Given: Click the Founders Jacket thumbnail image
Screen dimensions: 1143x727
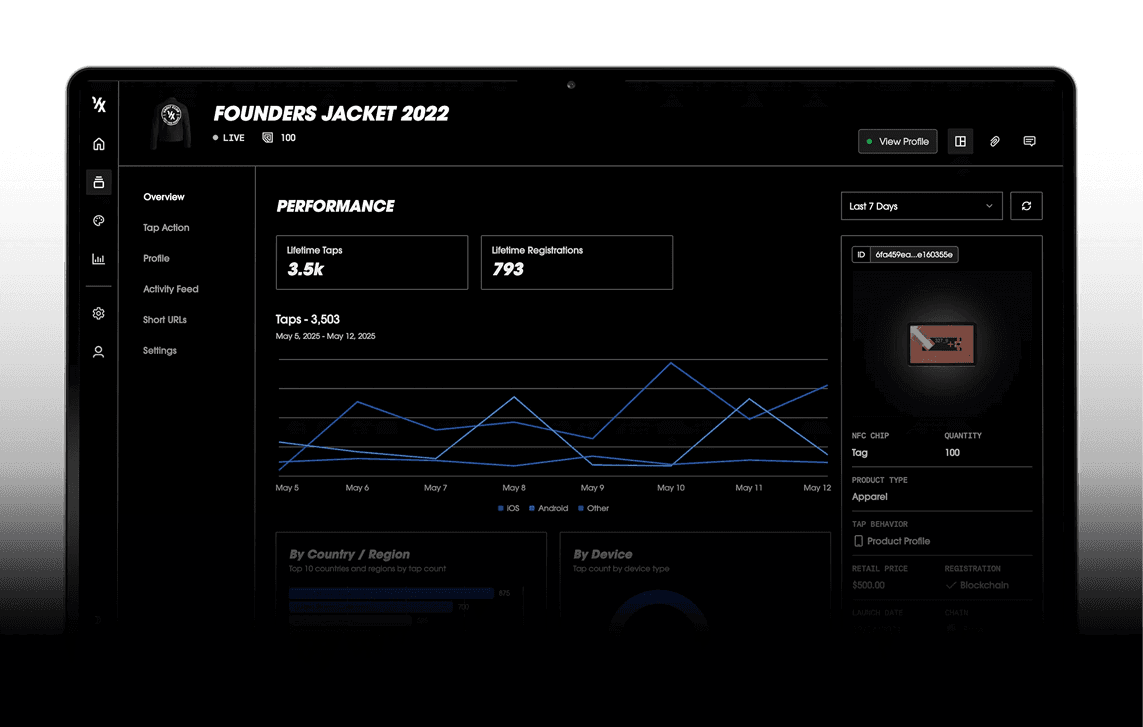Looking at the screenshot, I should click(171, 123).
